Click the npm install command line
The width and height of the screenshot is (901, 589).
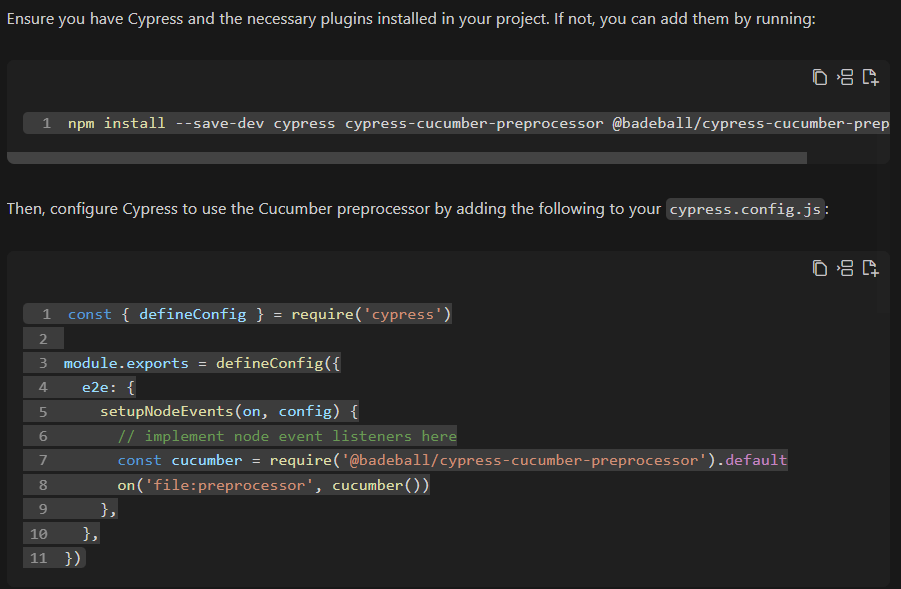coord(456,124)
